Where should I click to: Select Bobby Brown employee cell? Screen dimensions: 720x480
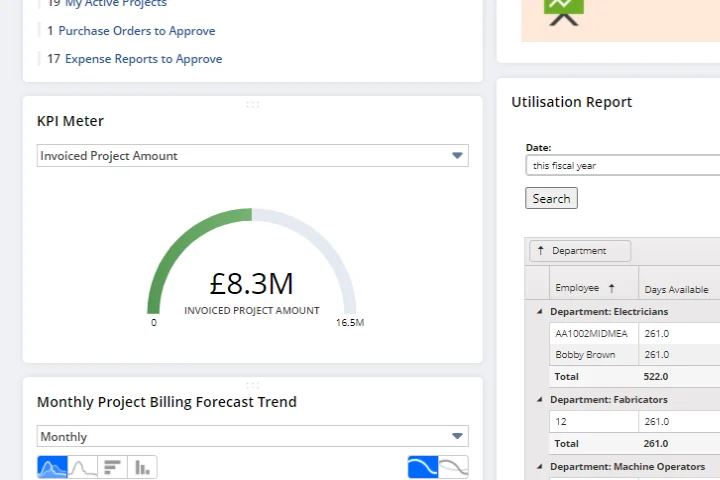pos(594,355)
